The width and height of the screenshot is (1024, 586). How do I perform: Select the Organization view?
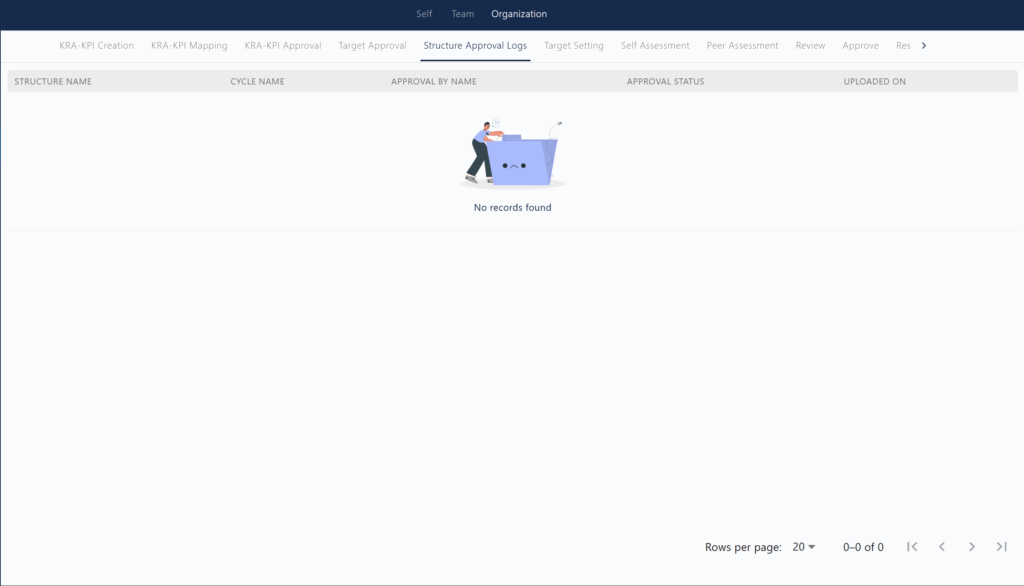(519, 14)
